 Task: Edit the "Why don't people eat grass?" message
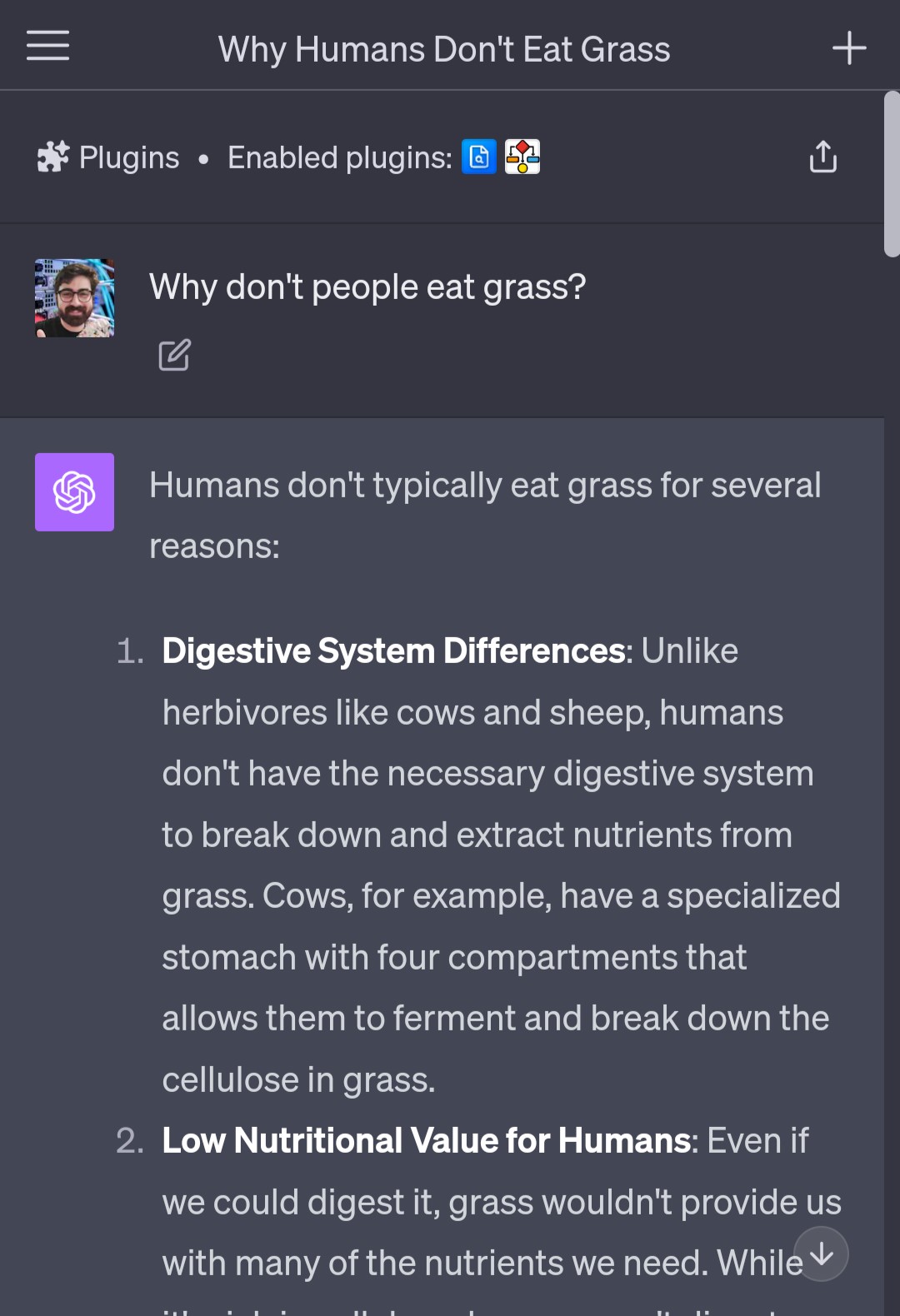(174, 355)
